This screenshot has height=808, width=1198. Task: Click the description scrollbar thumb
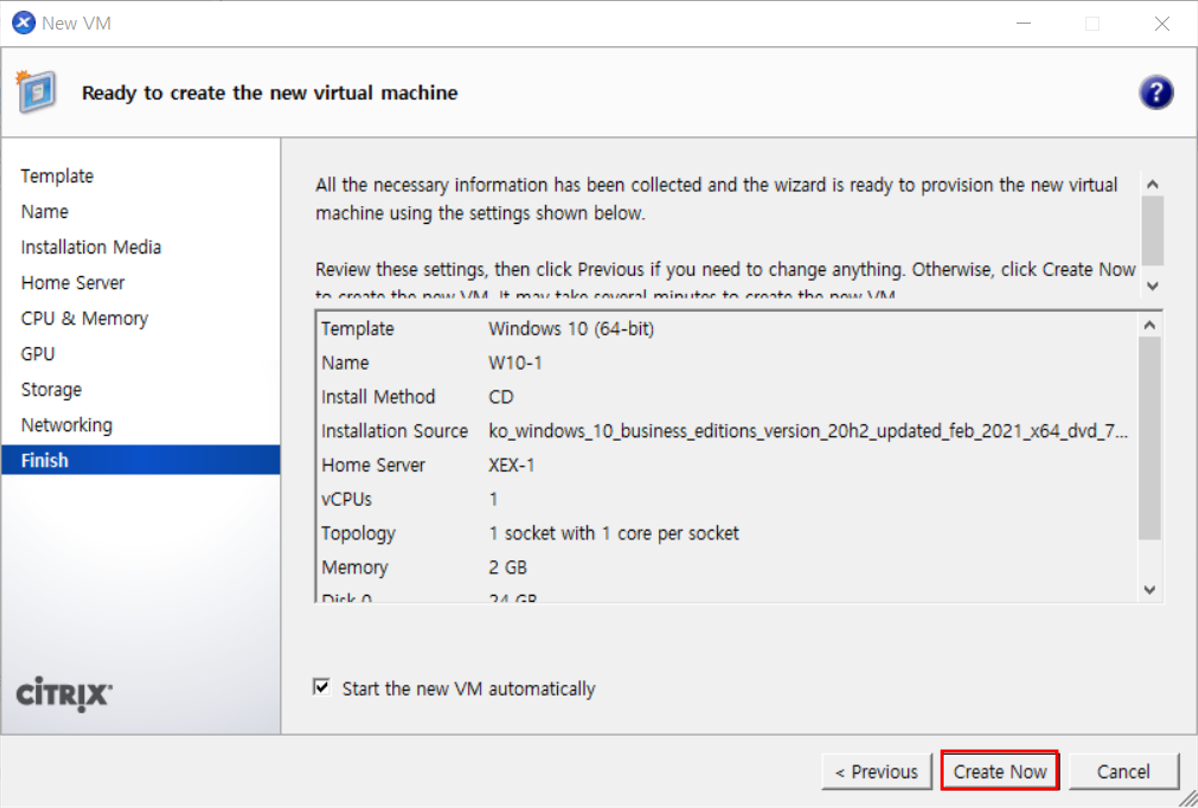[1153, 231]
